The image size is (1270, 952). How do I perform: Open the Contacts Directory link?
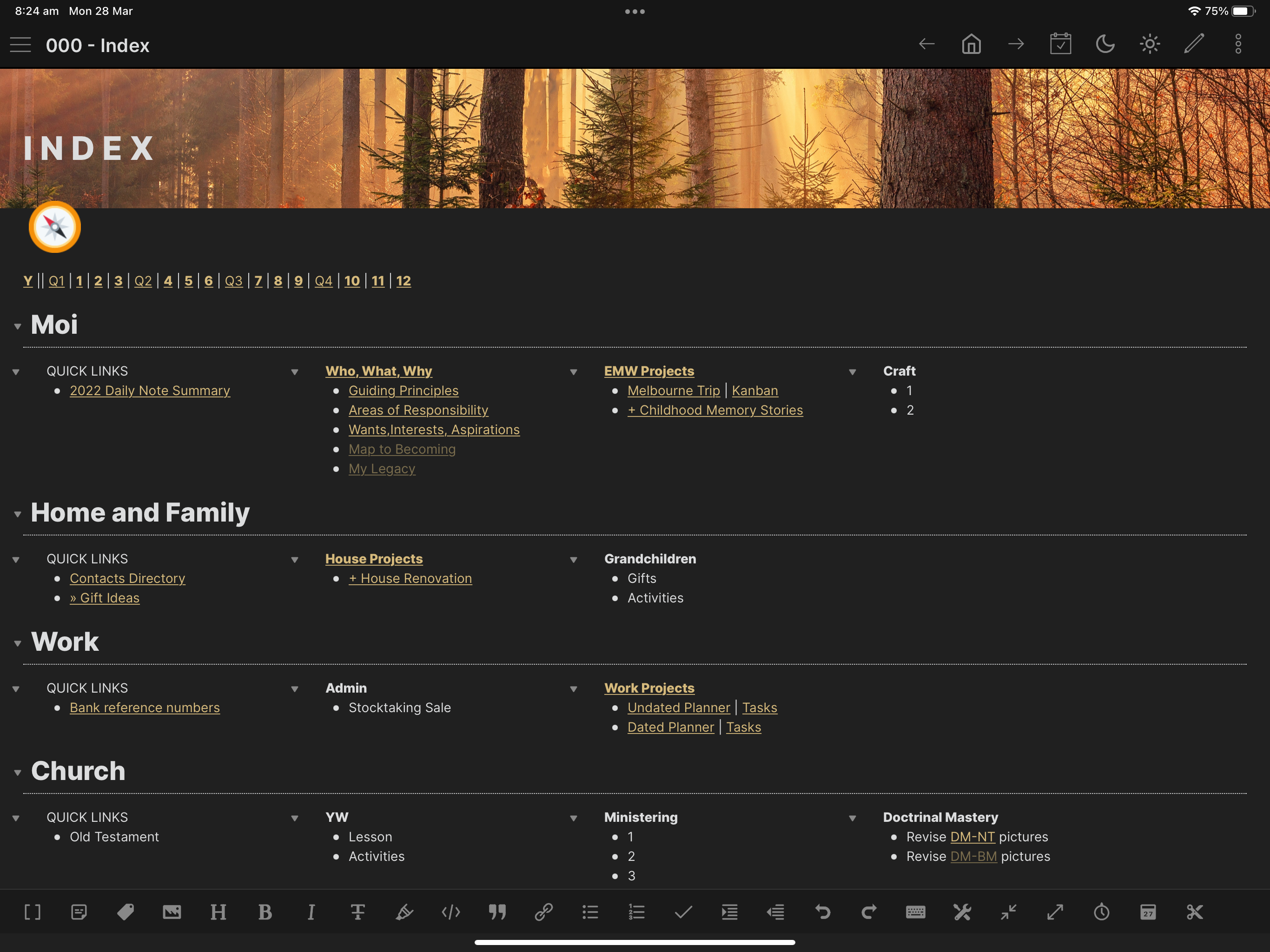click(x=127, y=578)
